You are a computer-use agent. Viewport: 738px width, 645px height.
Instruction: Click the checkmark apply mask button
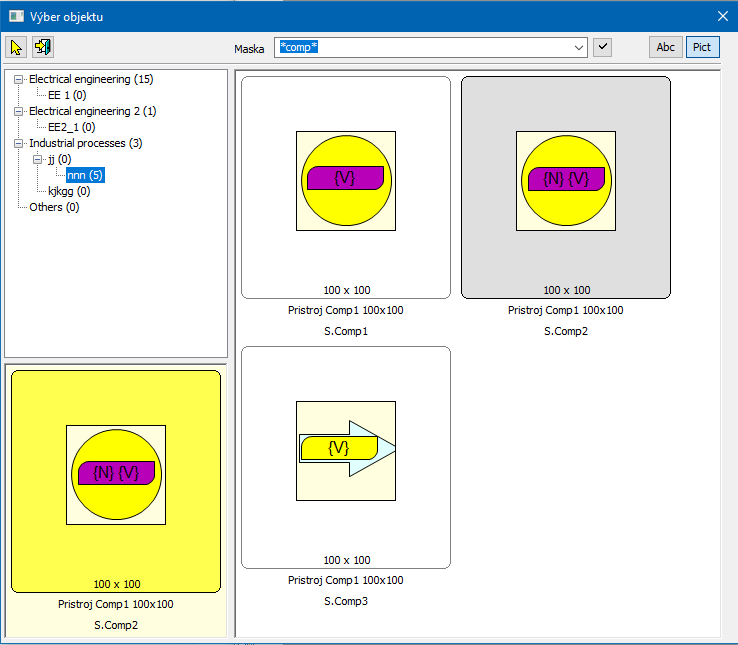tap(602, 47)
